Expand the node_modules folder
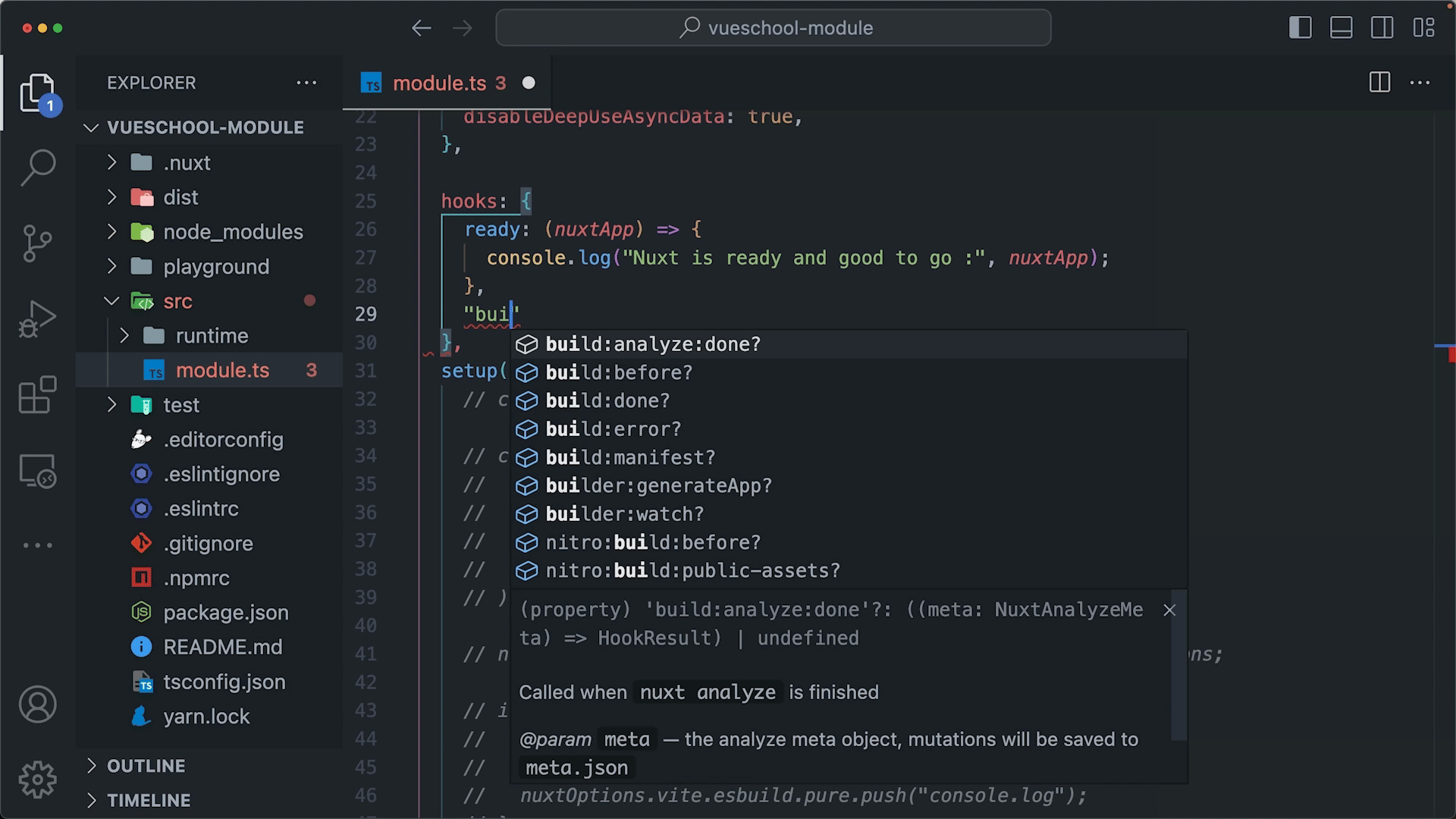1456x819 pixels. (111, 231)
